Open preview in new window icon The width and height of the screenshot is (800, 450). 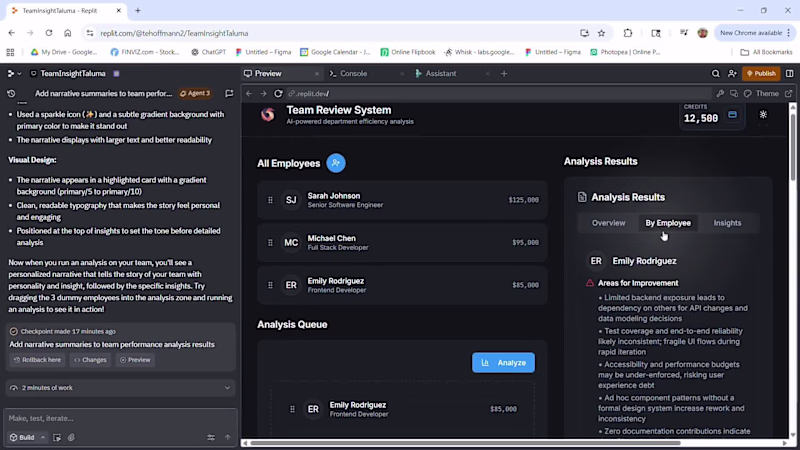pyautogui.click(x=789, y=94)
